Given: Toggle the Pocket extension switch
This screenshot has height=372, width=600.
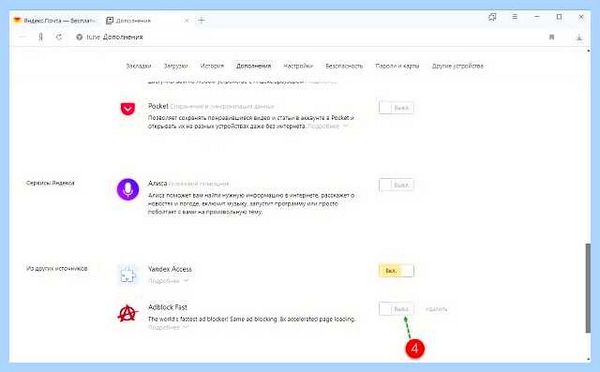Looking at the screenshot, I should (396, 108).
